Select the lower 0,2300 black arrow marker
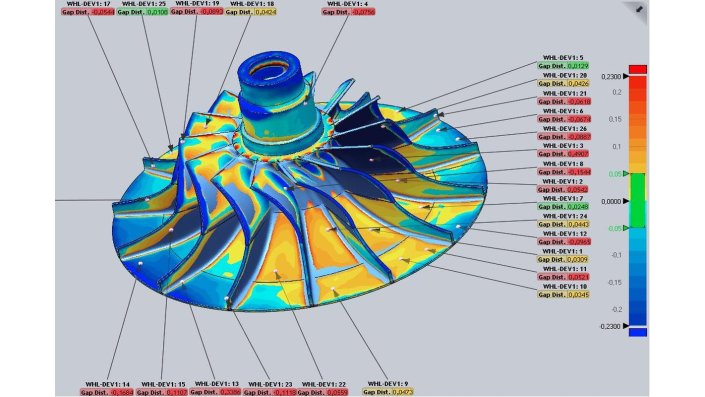705x397 pixels. (625, 326)
